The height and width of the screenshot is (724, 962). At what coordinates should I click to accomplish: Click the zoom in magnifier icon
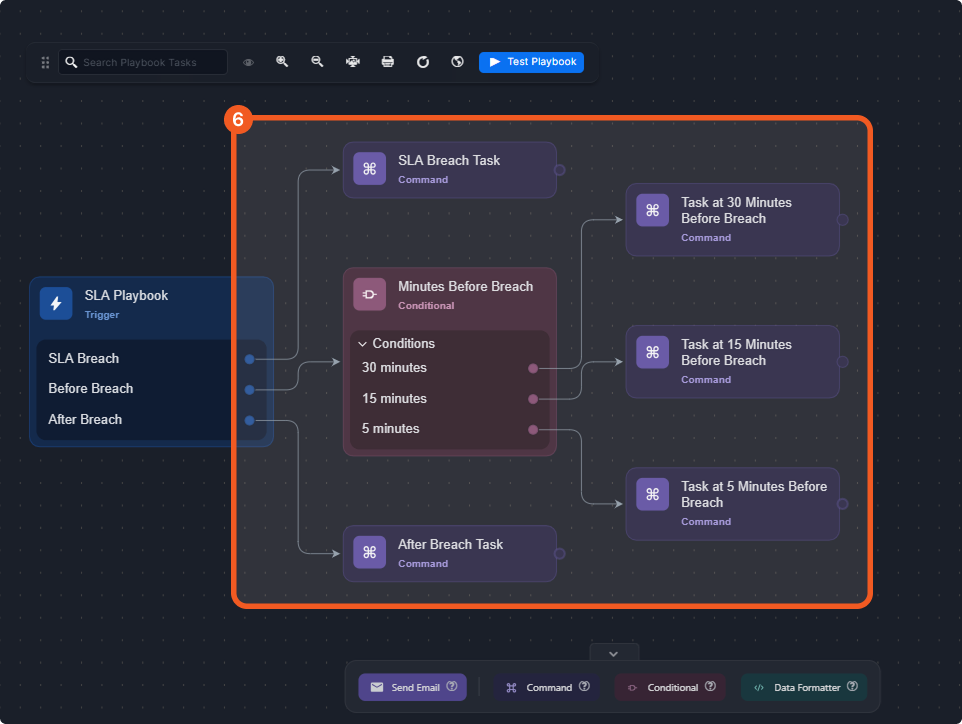point(282,62)
